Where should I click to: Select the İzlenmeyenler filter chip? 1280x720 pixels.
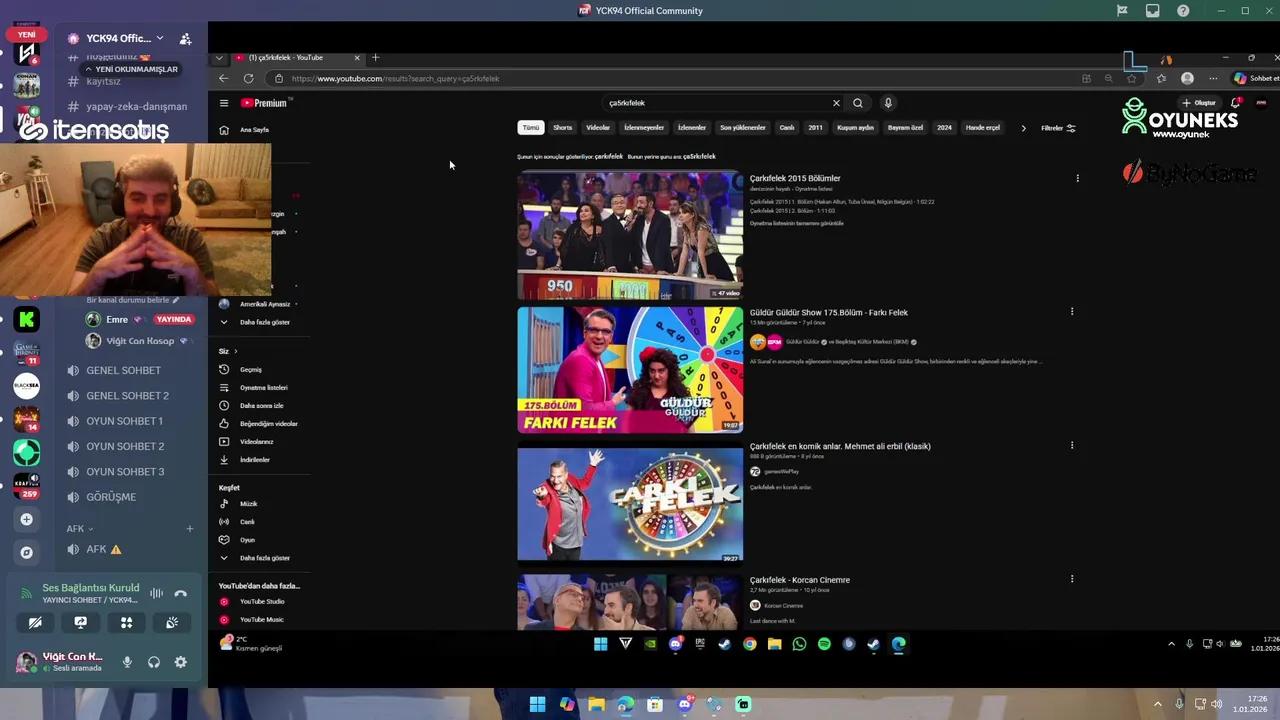coord(644,128)
